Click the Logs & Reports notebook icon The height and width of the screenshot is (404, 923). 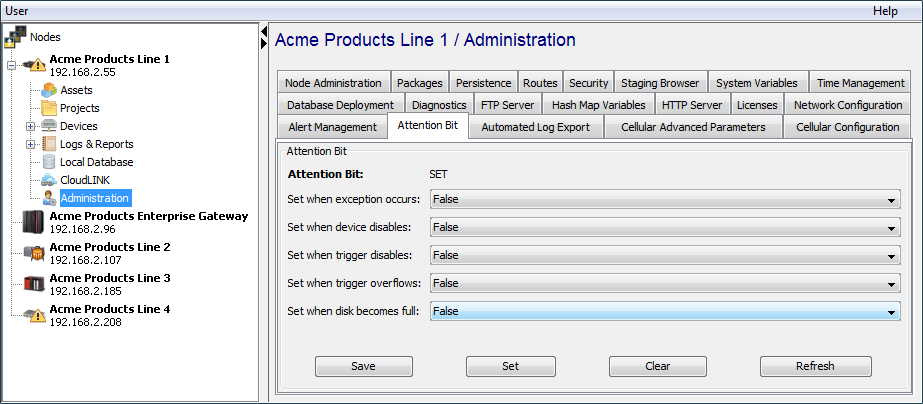(49, 144)
